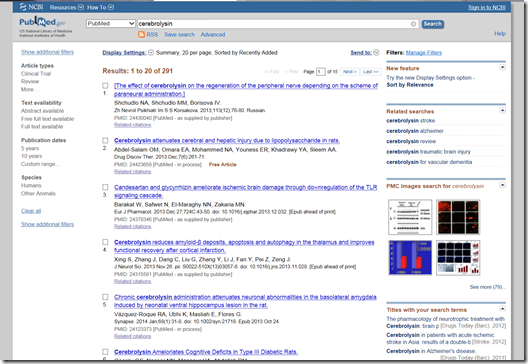Open related search cerebrolysin alzheimer
Screen dimensions: 528x364
click(x=415, y=131)
